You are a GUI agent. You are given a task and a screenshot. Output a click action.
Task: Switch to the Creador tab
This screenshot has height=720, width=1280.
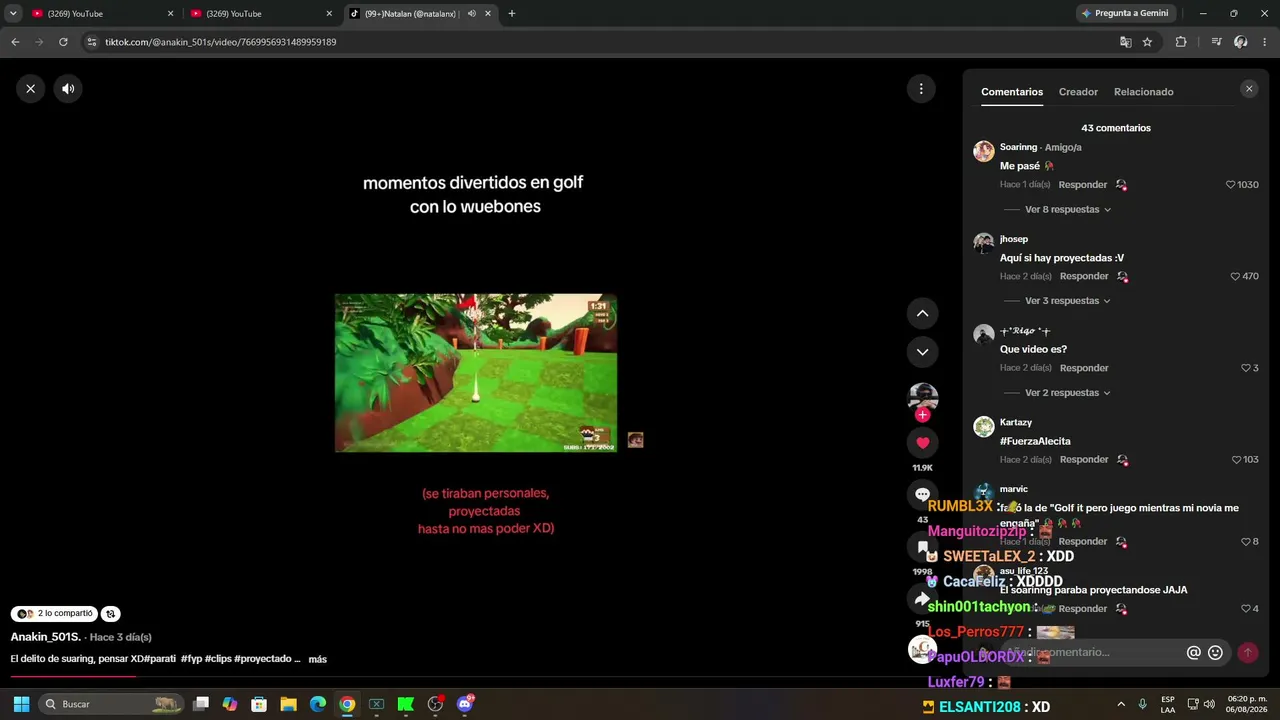[1078, 92]
